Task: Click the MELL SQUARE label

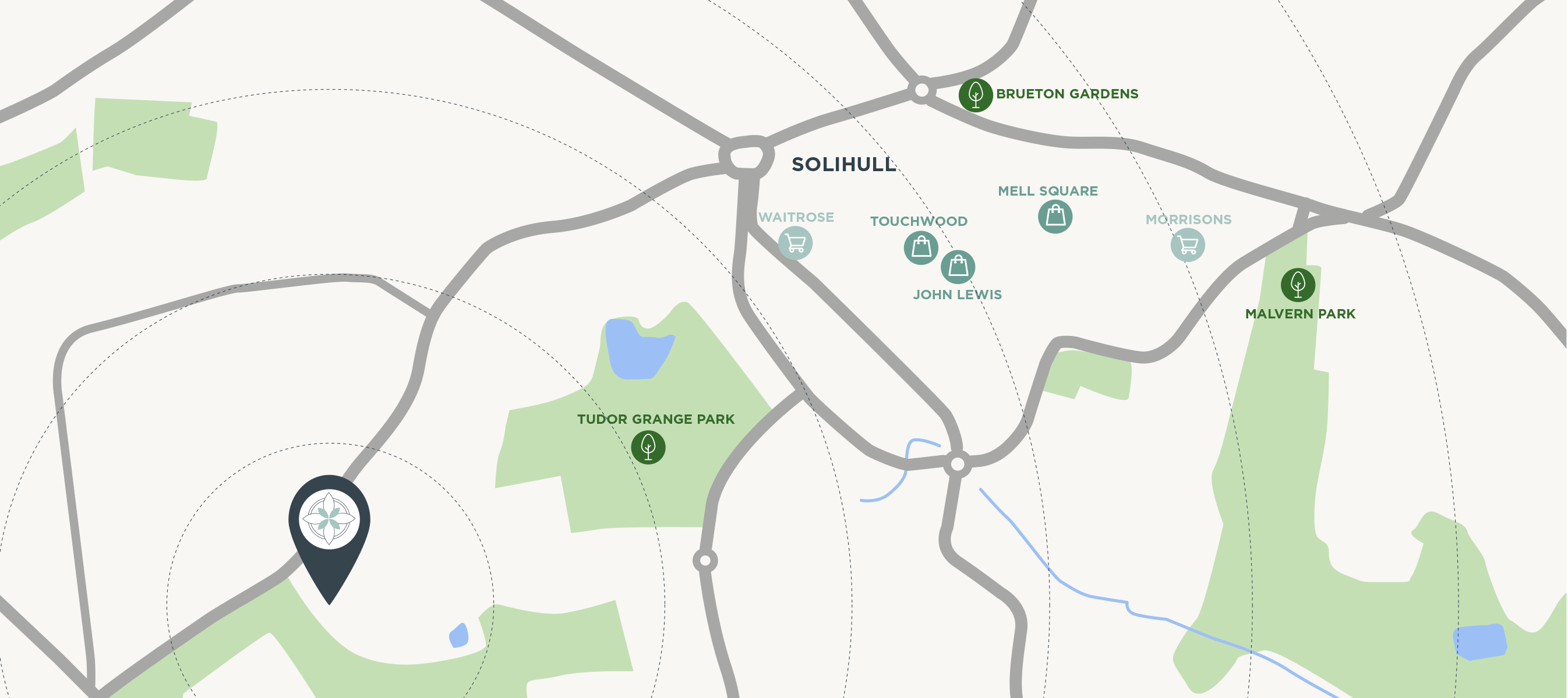Action: click(x=1047, y=191)
